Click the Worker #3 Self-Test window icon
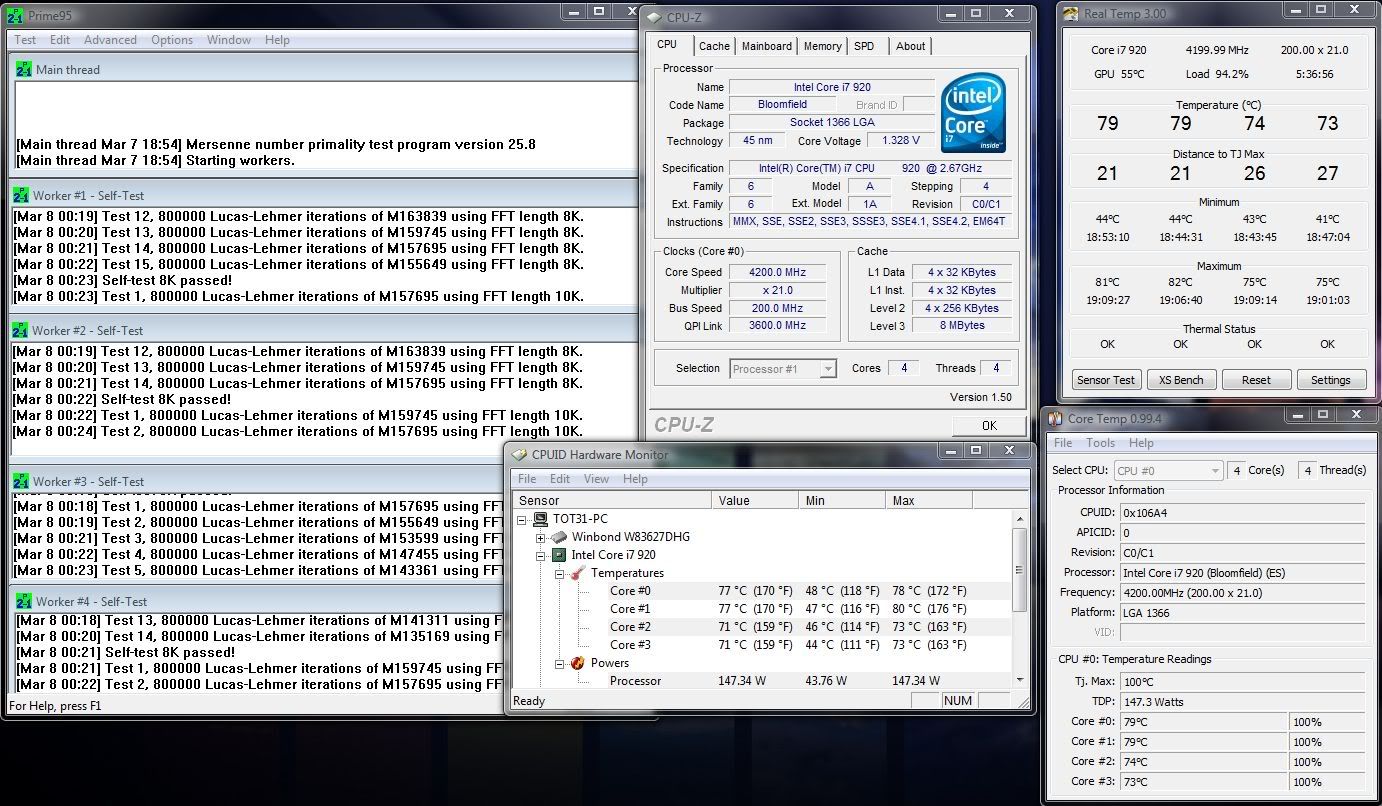 (x=21, y=481)
